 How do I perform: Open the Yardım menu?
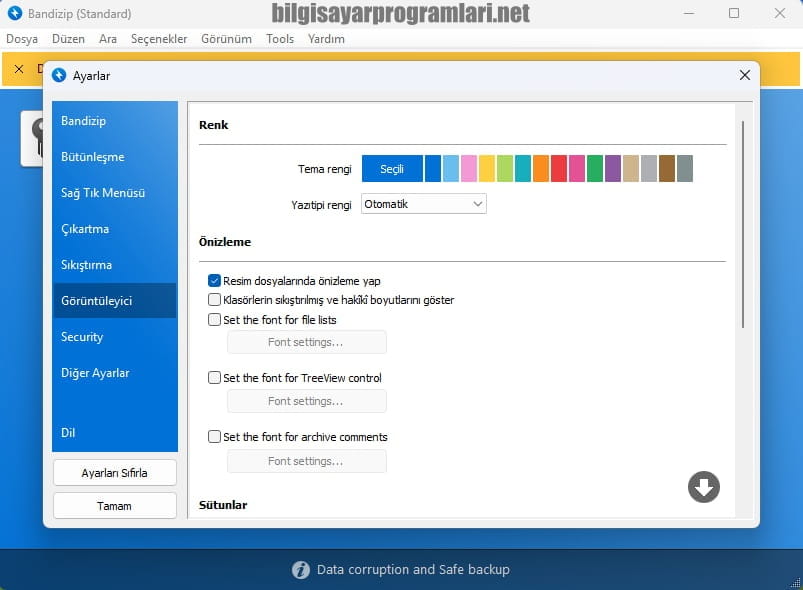coord(326,39)
